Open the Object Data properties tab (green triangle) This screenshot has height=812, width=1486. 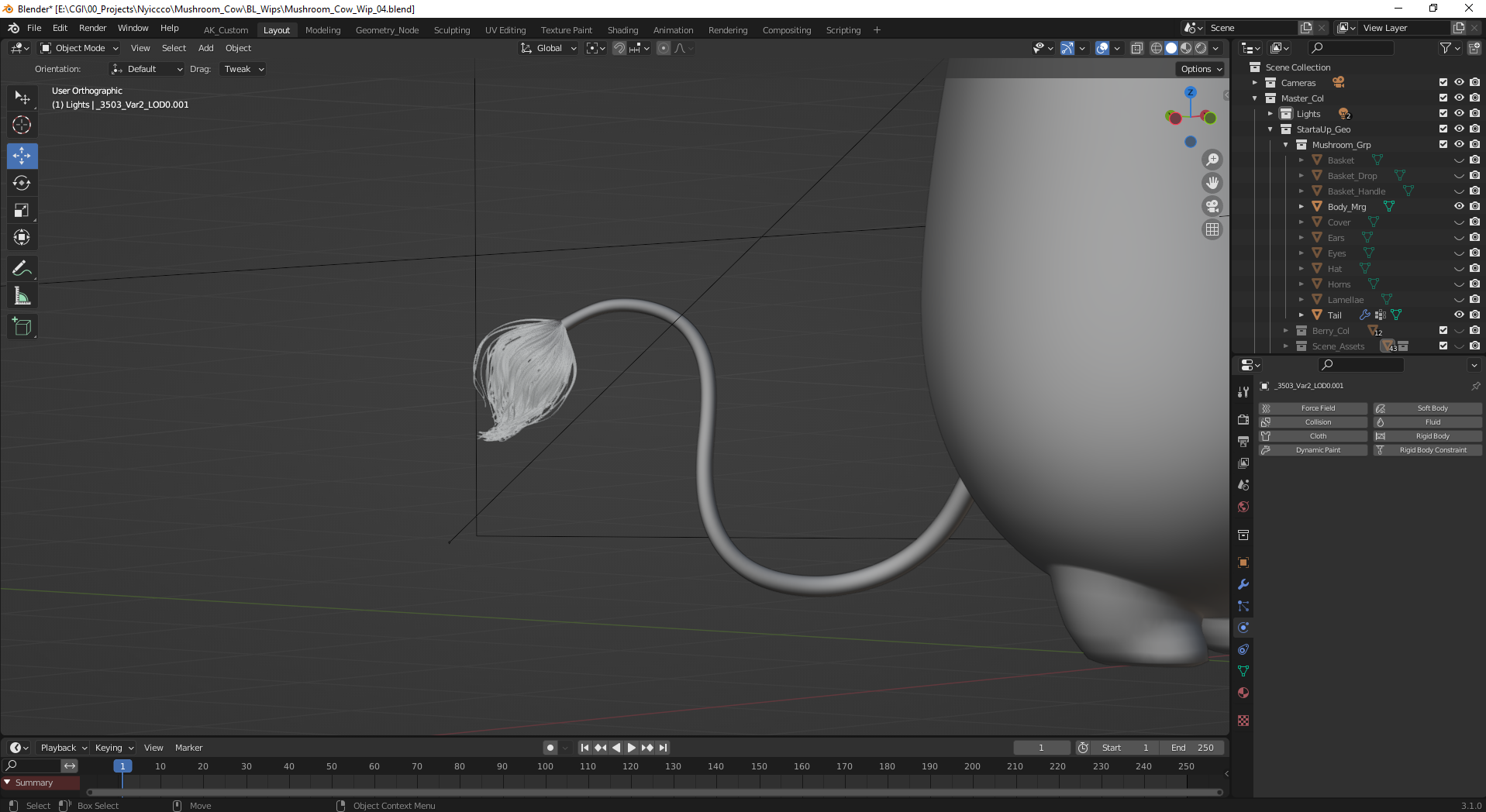pos(1243,671)
